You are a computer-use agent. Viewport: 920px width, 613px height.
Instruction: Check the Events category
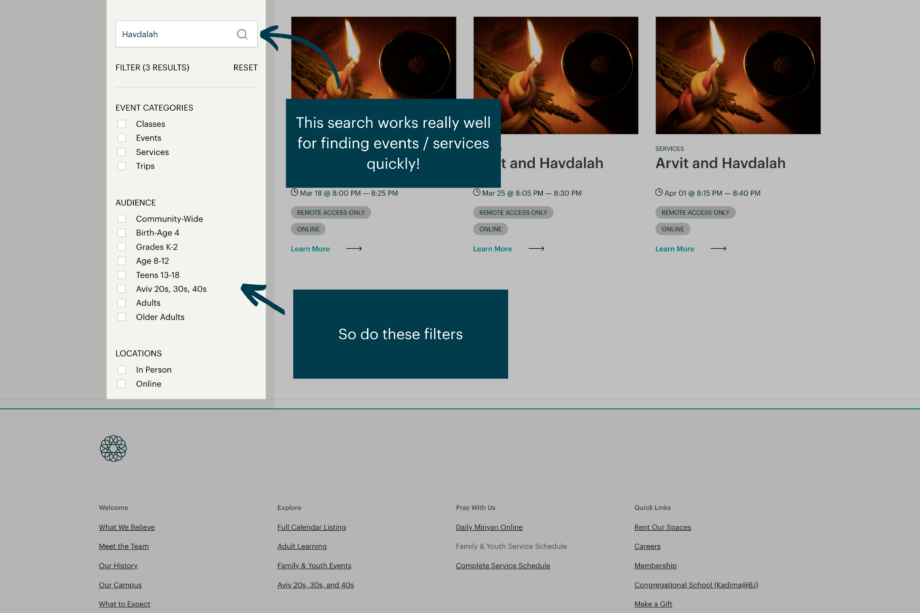[121, 138]
